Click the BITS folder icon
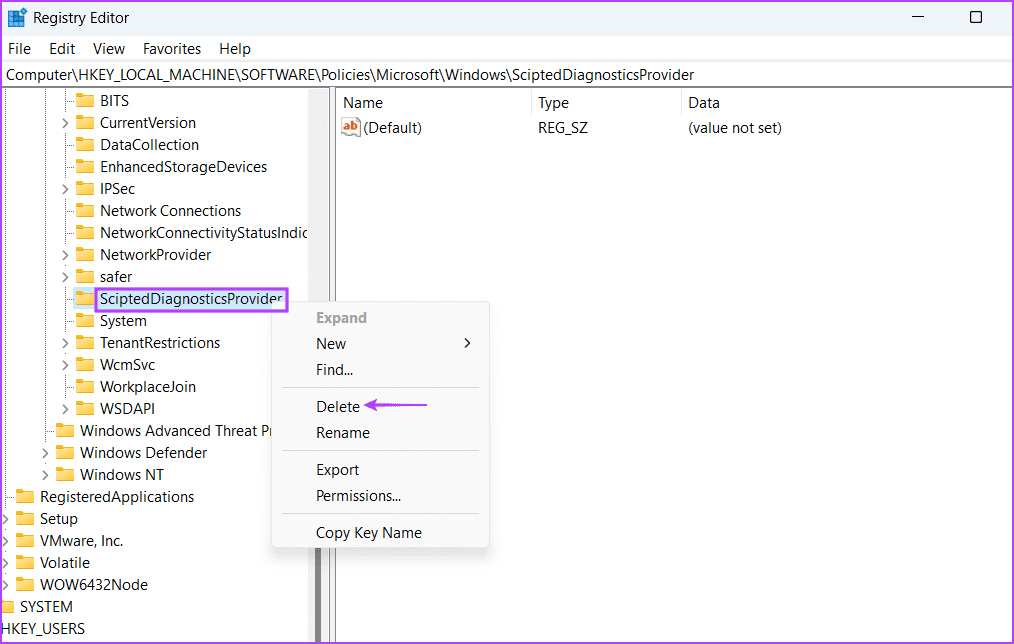 84,101
